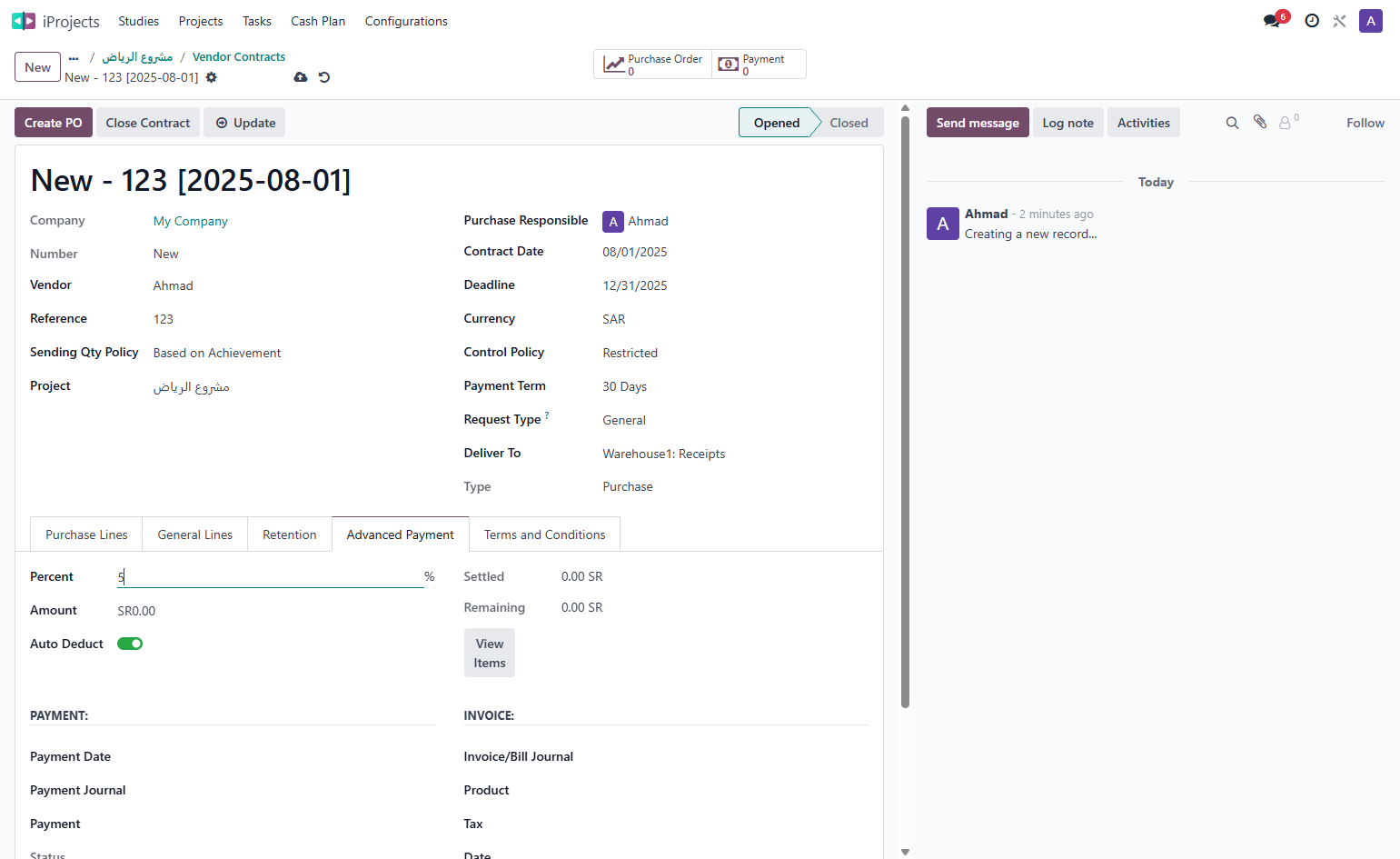This screenshot has width=1400, height=859.
Task: Open the activities clock icon
Action: click(x=1312, y=21)
